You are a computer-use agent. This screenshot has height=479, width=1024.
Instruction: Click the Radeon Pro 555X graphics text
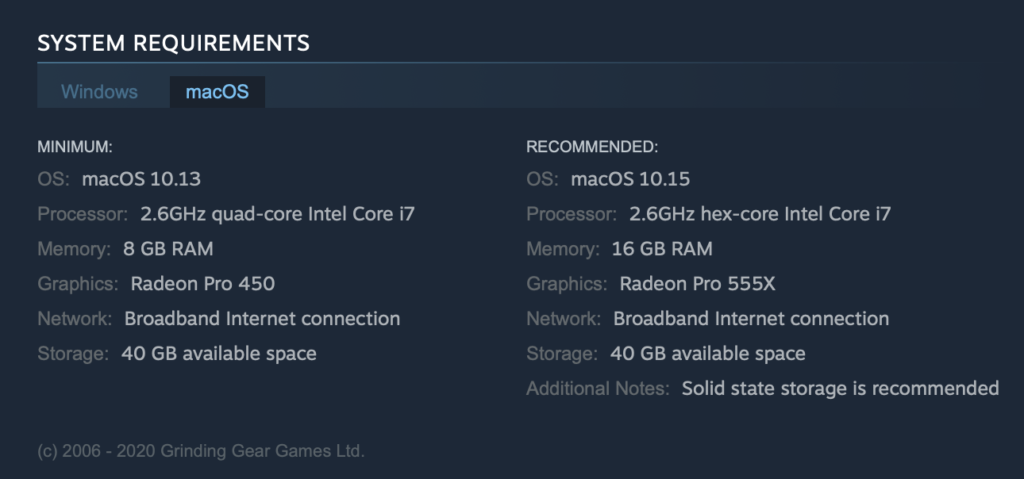(697, 284)
